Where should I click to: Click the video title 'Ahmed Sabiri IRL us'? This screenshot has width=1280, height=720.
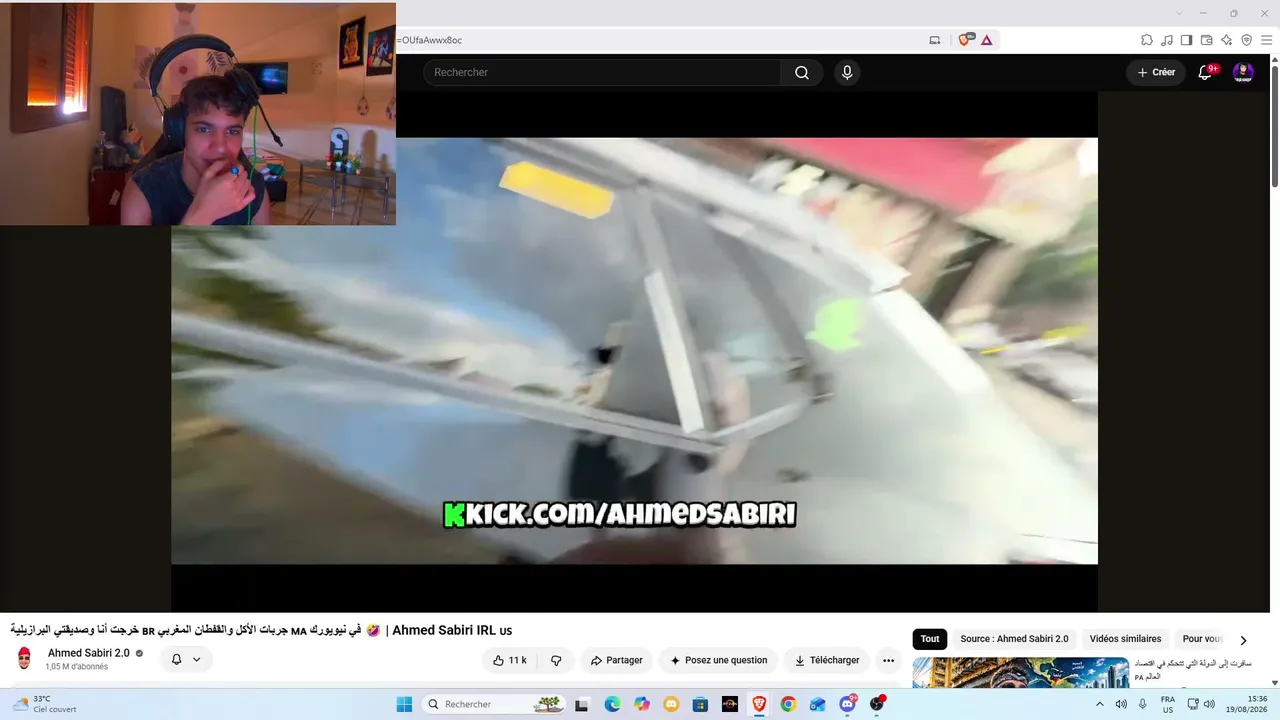click(x=452, y=630)
